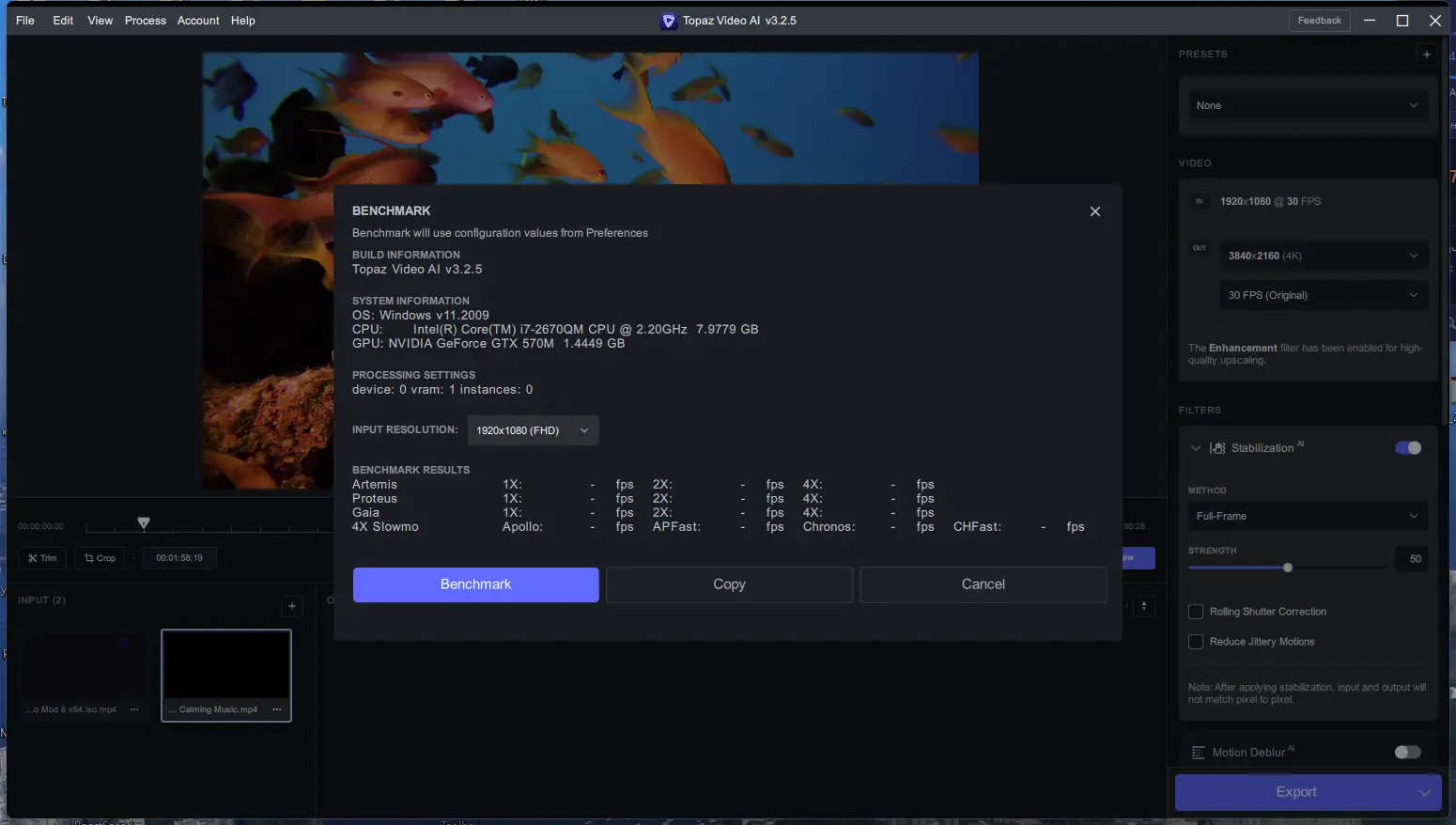Add a new preset with plus icon

1427,54
